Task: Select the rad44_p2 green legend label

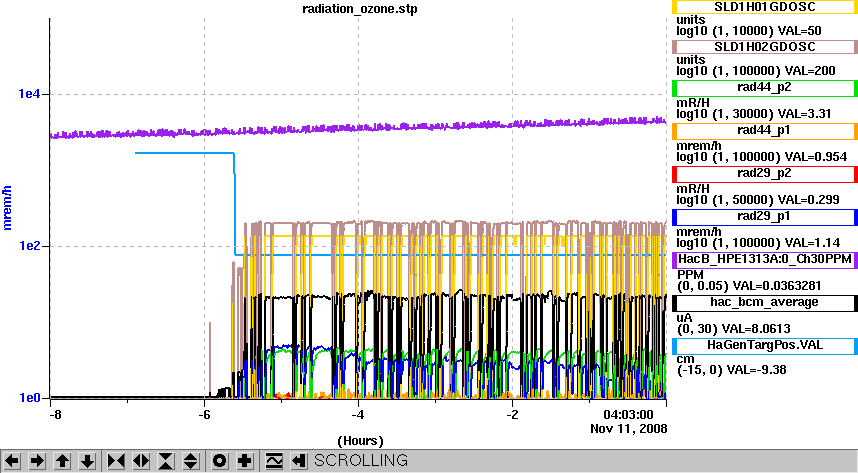Action: 764,88
